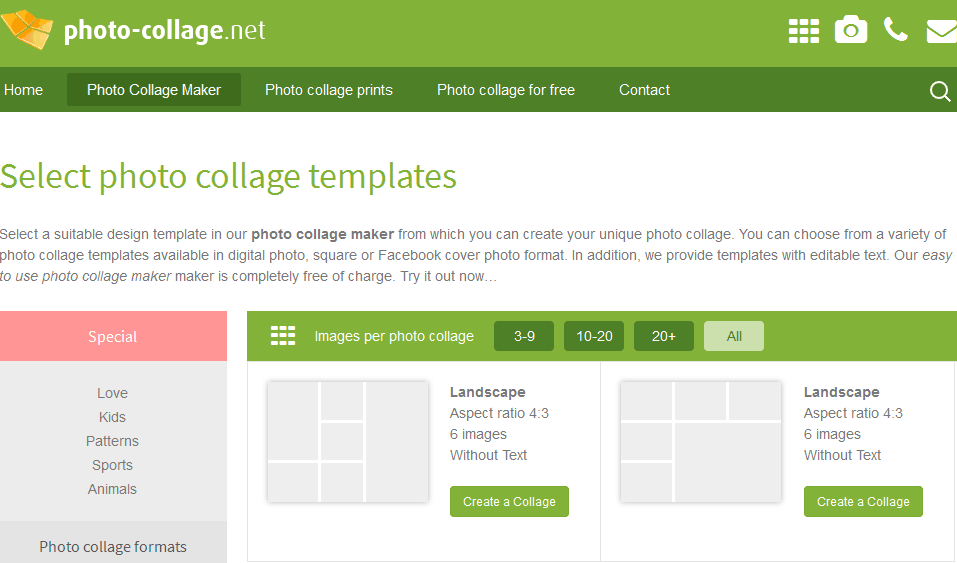This screenshot has width=957, height=563.
Task: Filter templates by 10-20 images
Action: click(594, 336)
